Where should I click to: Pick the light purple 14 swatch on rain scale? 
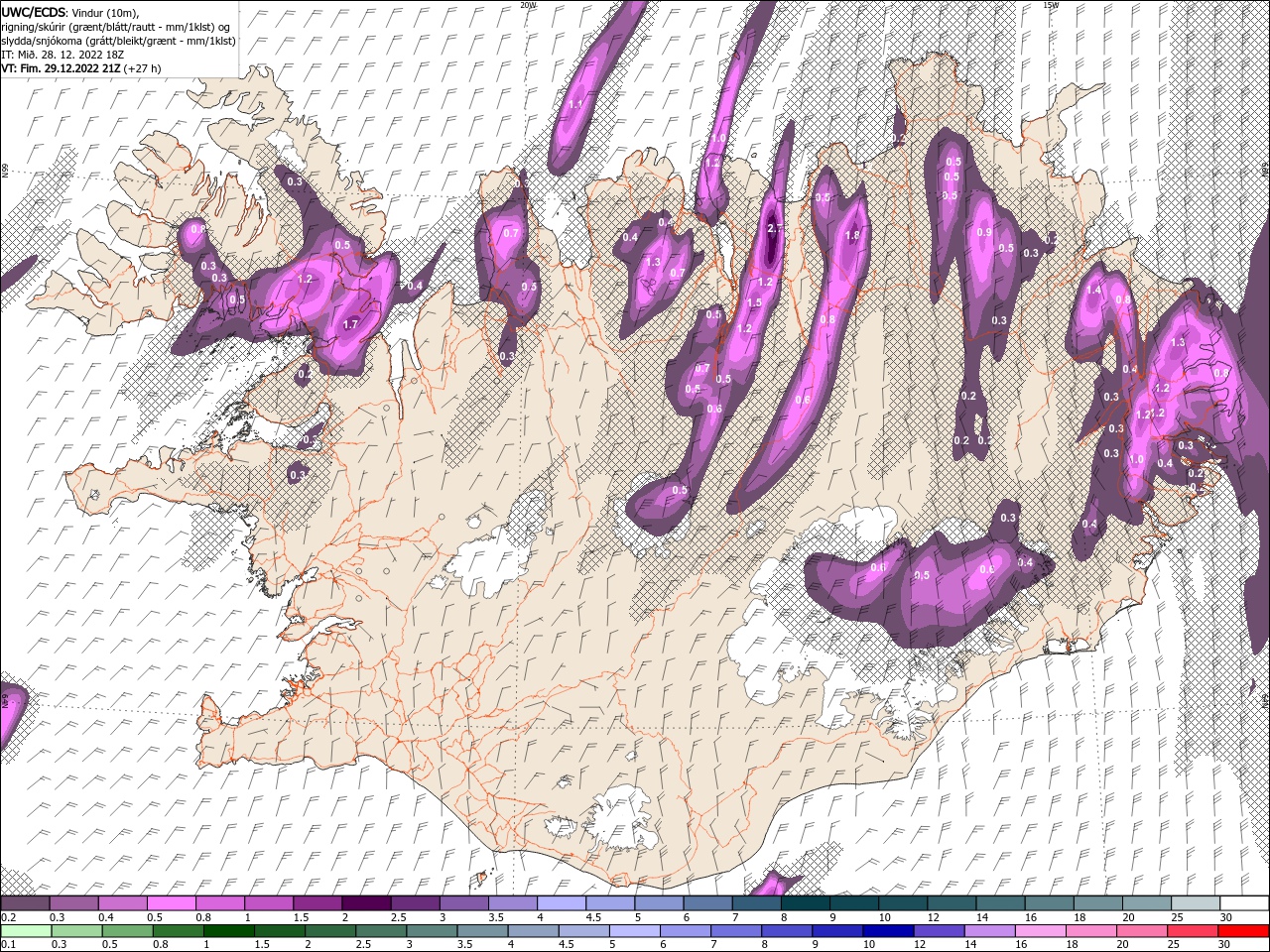tap(989, 931)
